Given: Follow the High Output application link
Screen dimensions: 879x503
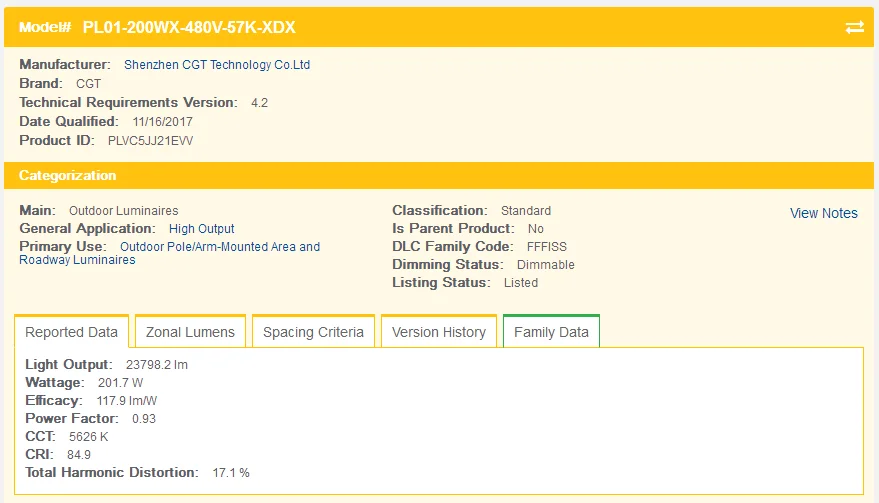Looking at the screenshot, I should point(201,229).
